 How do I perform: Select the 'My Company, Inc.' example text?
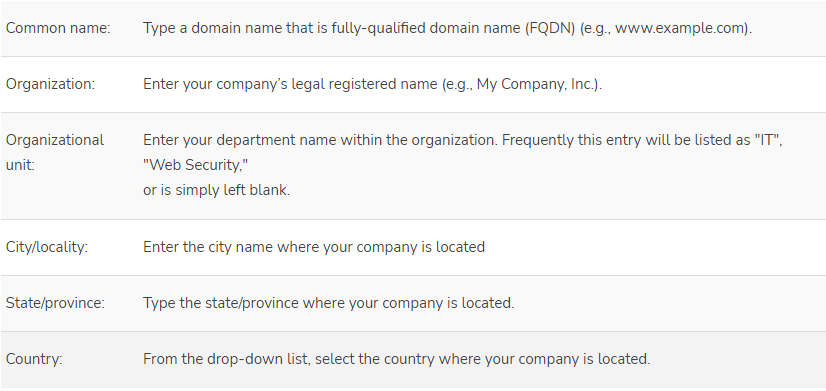pos(535,84)
